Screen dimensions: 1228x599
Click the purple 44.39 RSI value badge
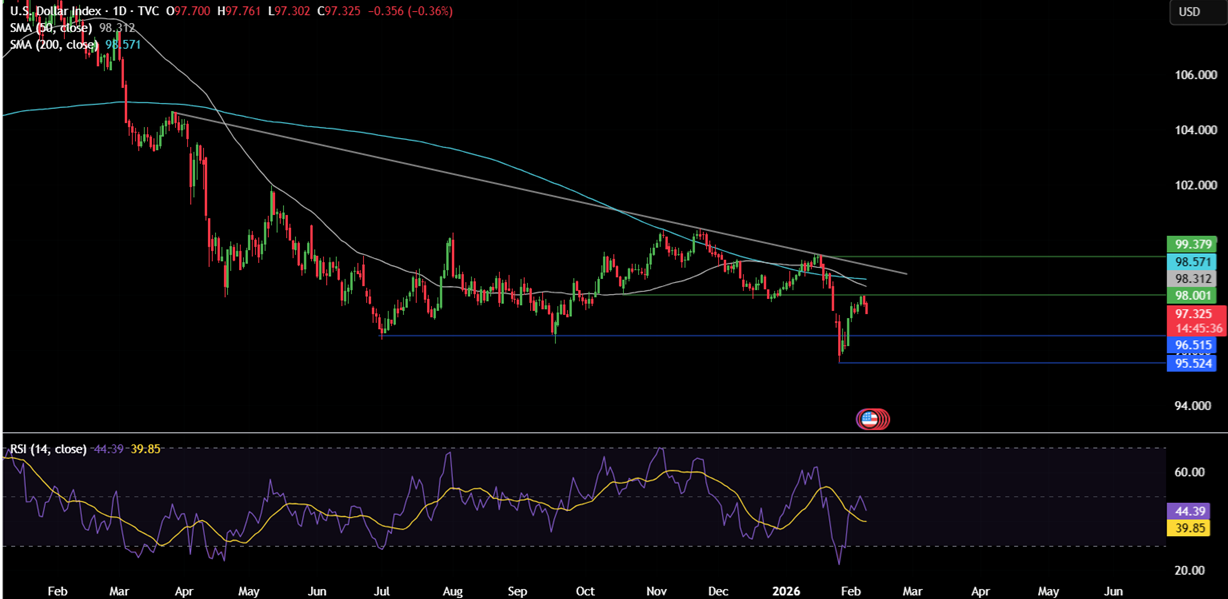tap(1190, 510)
